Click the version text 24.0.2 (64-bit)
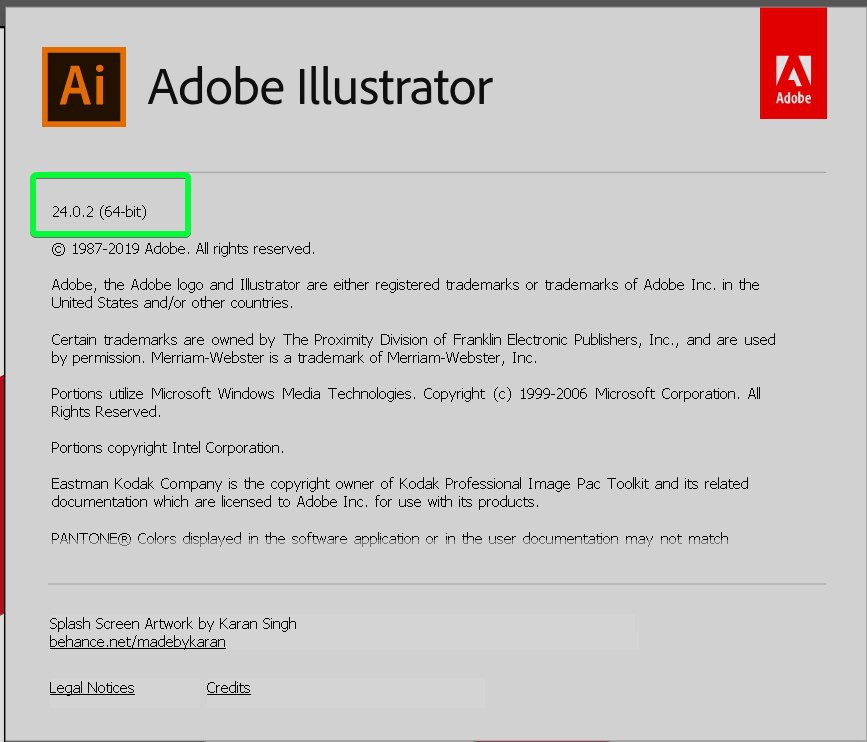This screenshot has width=867, height=742. pyautogui.click(x=100, y=212)
